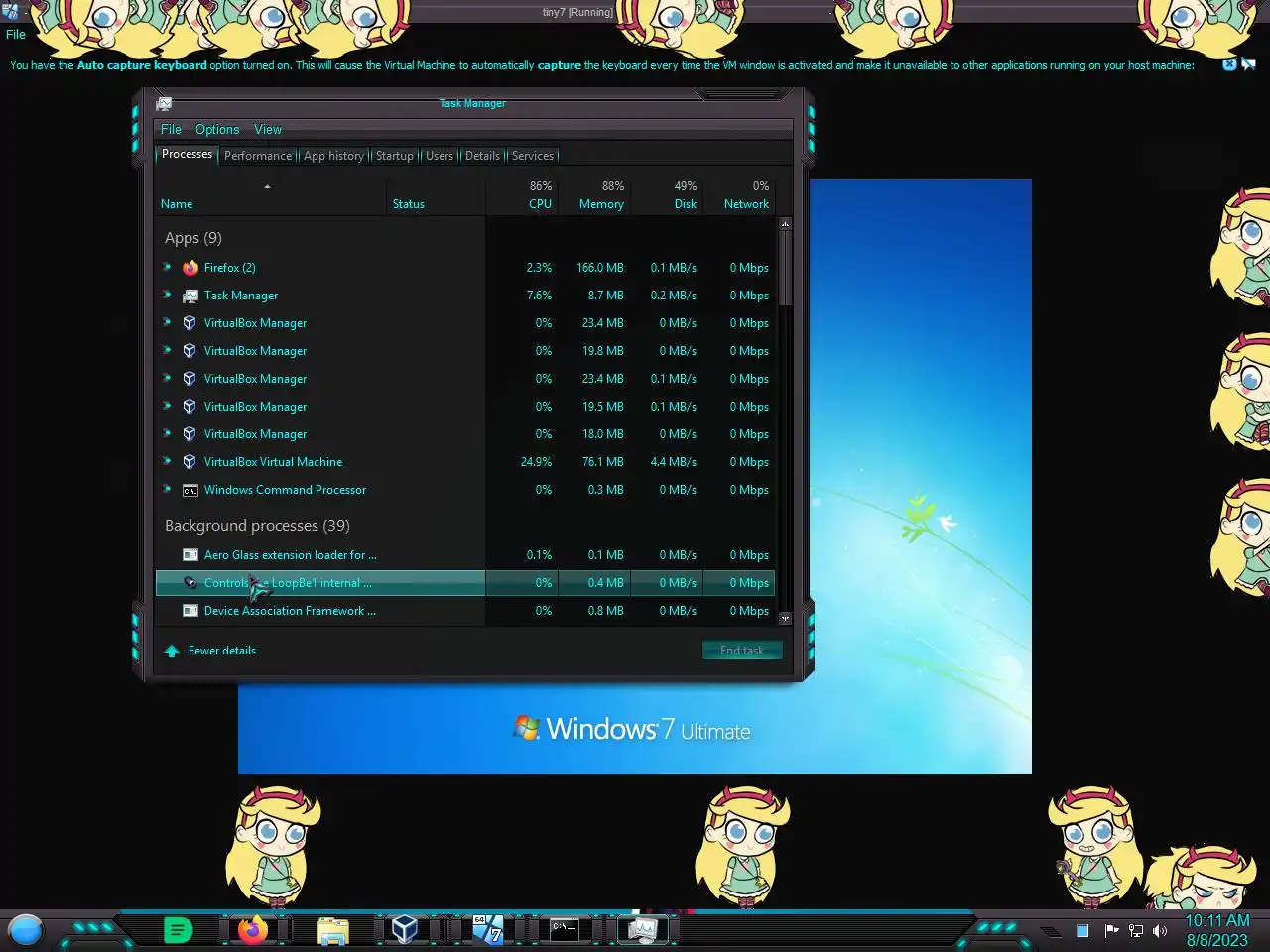This screenshot has width=1270, height=952.
Task: Switch to the Services tab
Action: click(533, 155)
